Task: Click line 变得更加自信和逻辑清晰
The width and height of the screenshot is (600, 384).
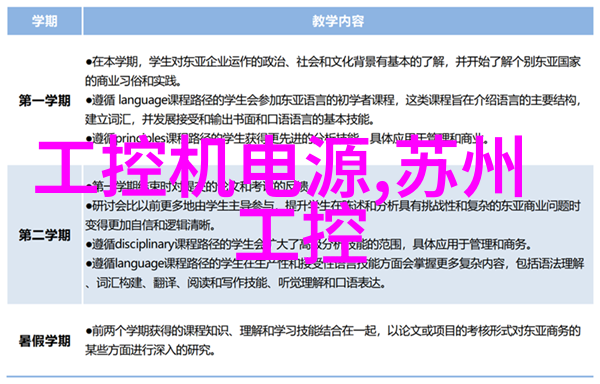Action: click(x=150, y=225)
